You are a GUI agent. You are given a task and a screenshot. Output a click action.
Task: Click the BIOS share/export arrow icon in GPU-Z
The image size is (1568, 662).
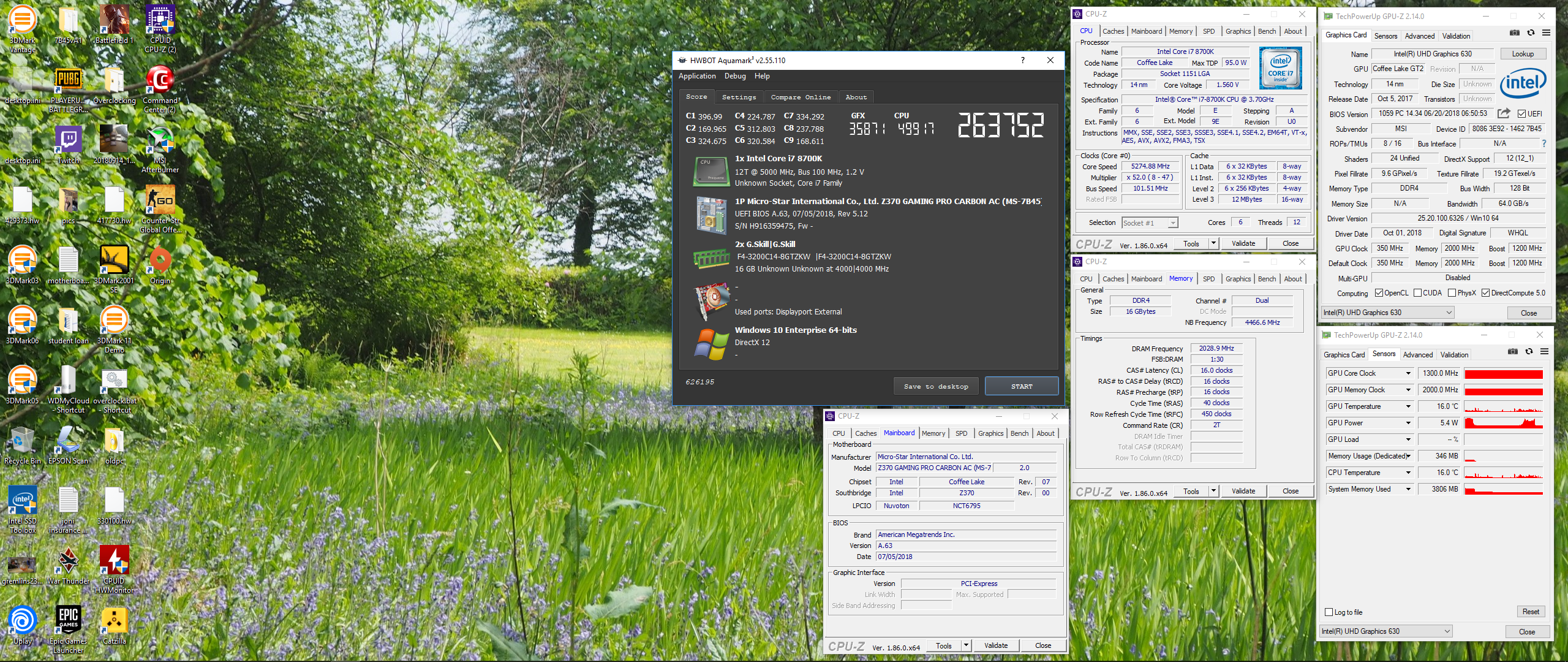(x=1504, y=113)
